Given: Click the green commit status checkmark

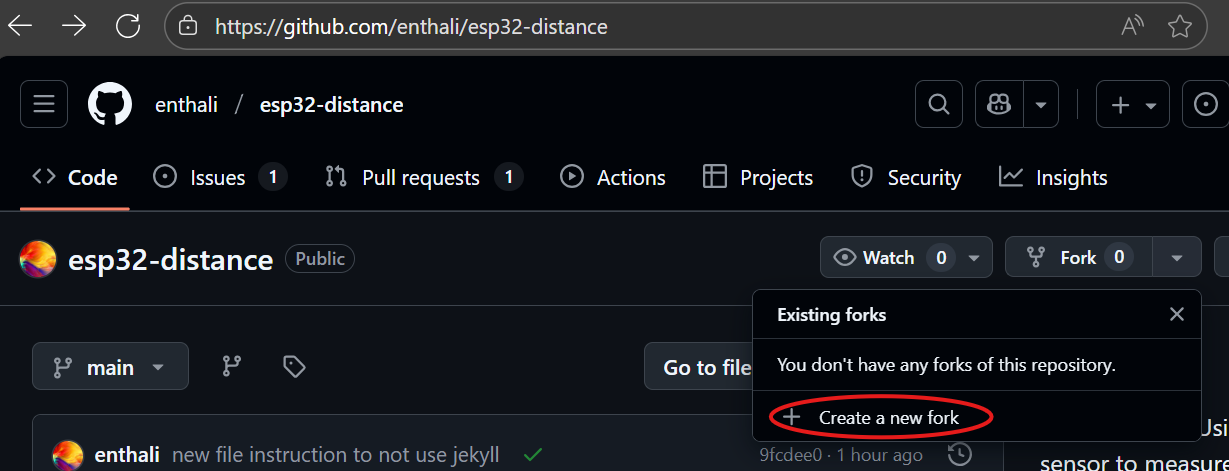Looking at the screenshot, I should 533,455.
